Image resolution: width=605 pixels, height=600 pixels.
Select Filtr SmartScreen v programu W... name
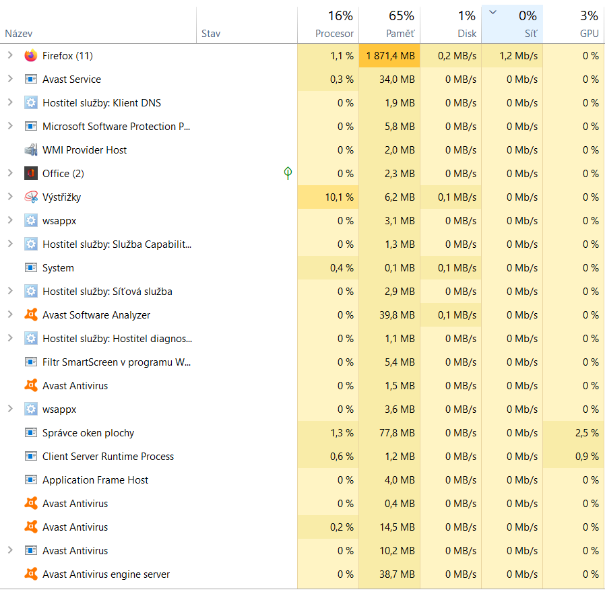point(117,362)
